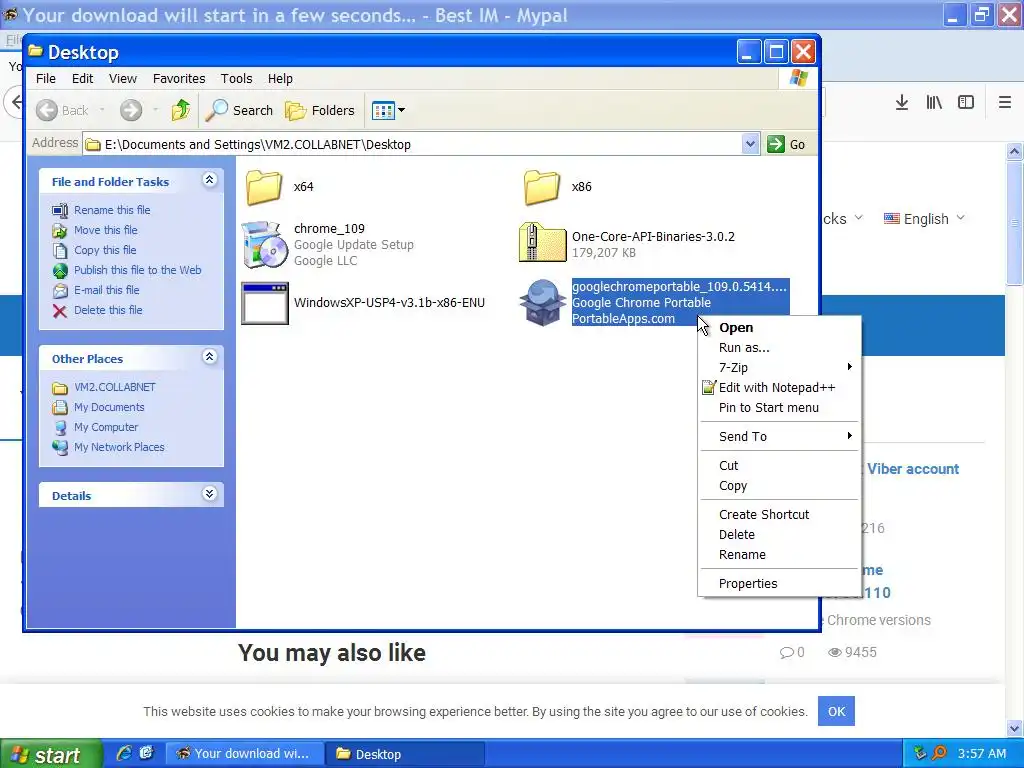Screen dimensions: 1024x768
Task: Click the Back arrow in Explorer toolbar
Action: (x=61, y=110)
